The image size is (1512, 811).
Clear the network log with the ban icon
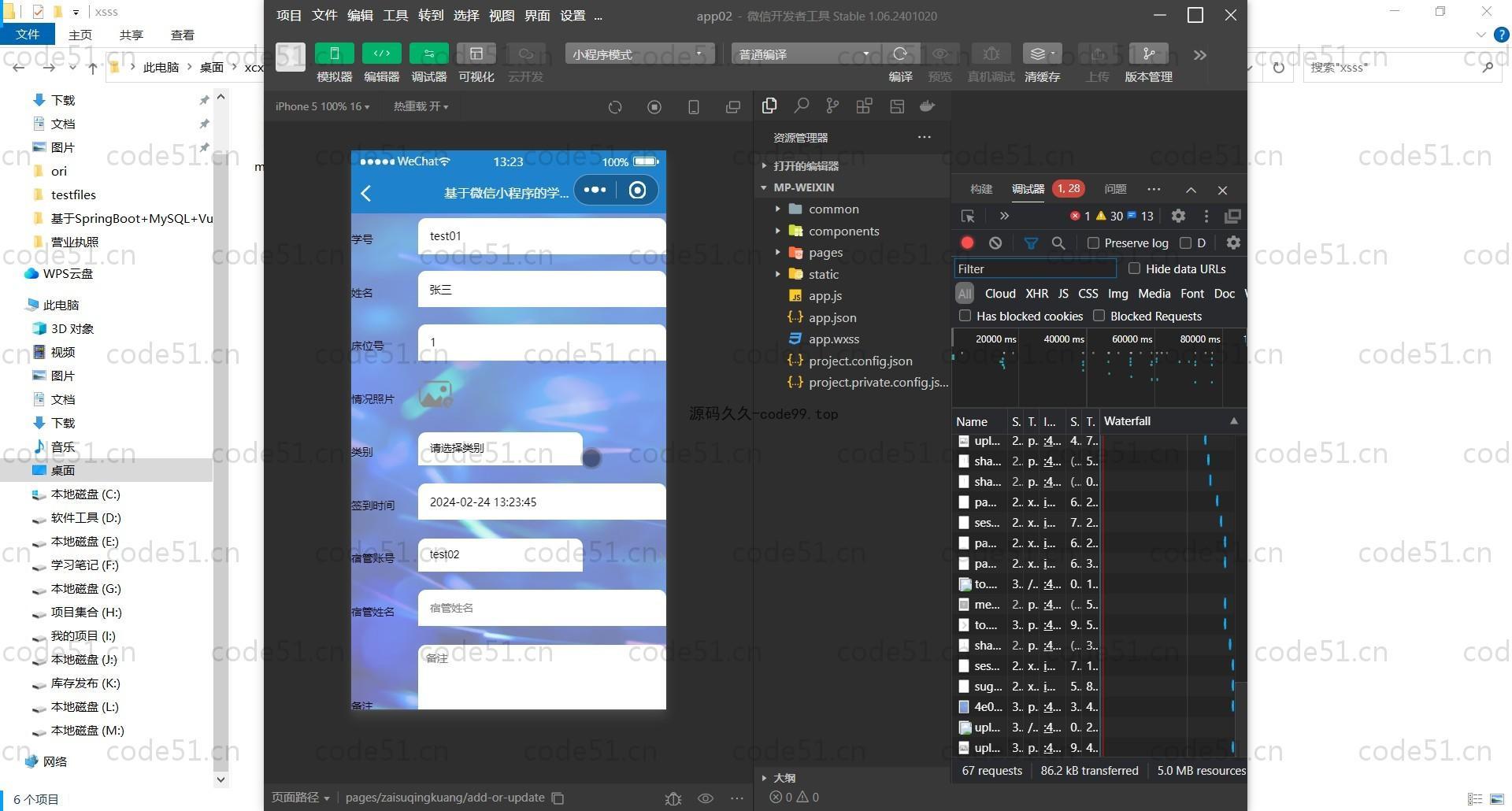click(995, 243)
